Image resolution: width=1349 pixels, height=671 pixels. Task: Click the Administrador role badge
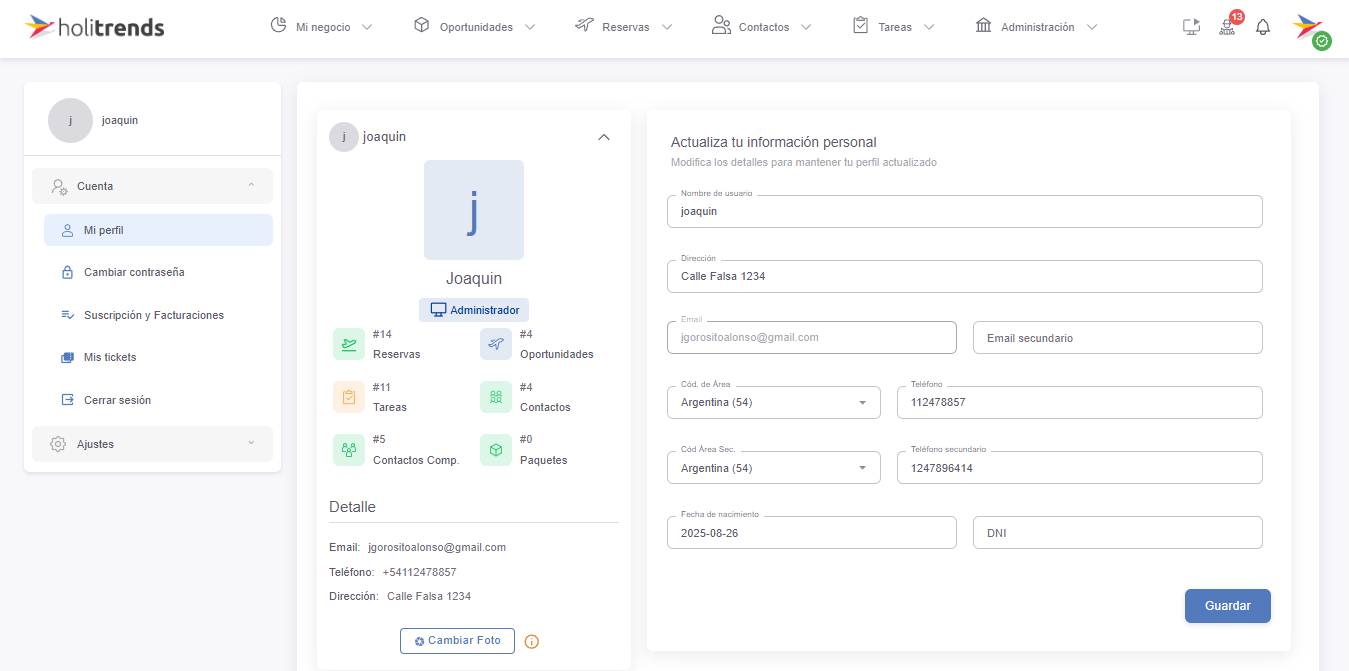click(x=474, y=310)
